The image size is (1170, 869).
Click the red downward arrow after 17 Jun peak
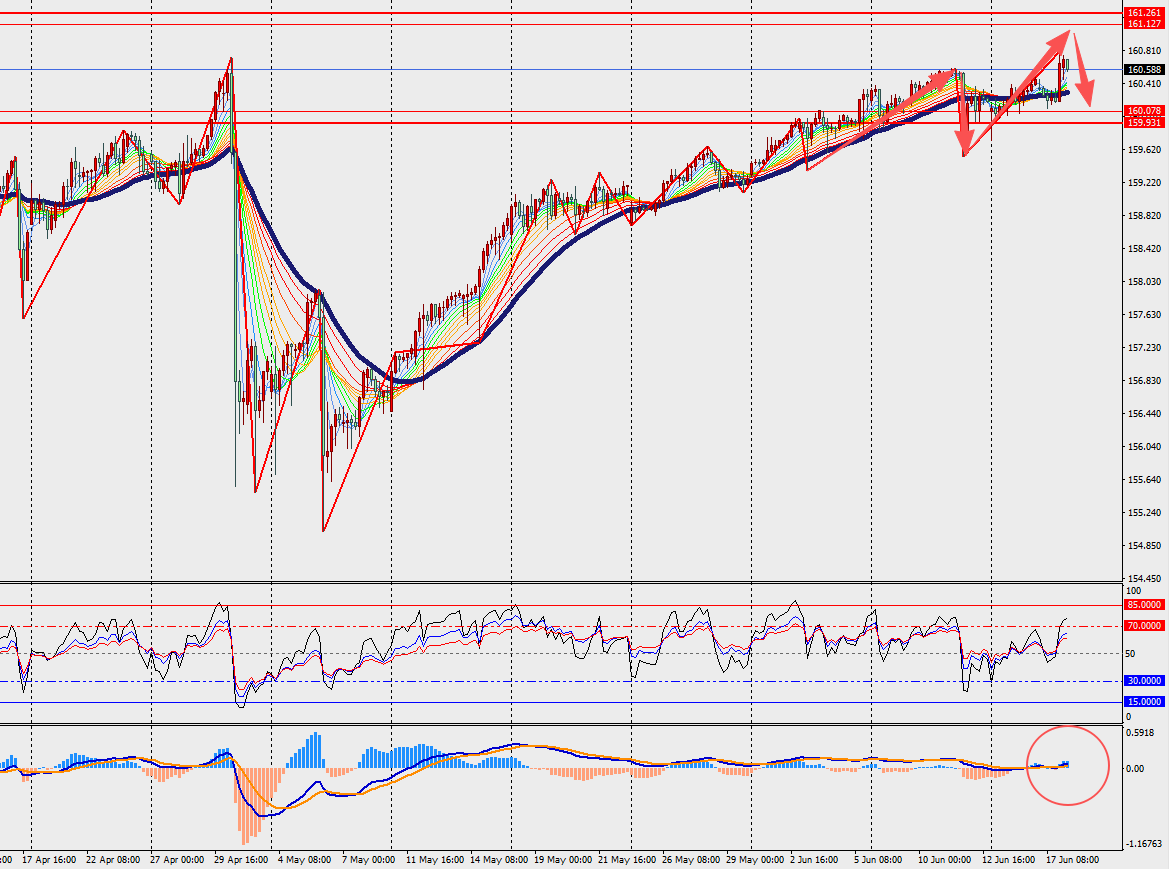click(1083, 69)
